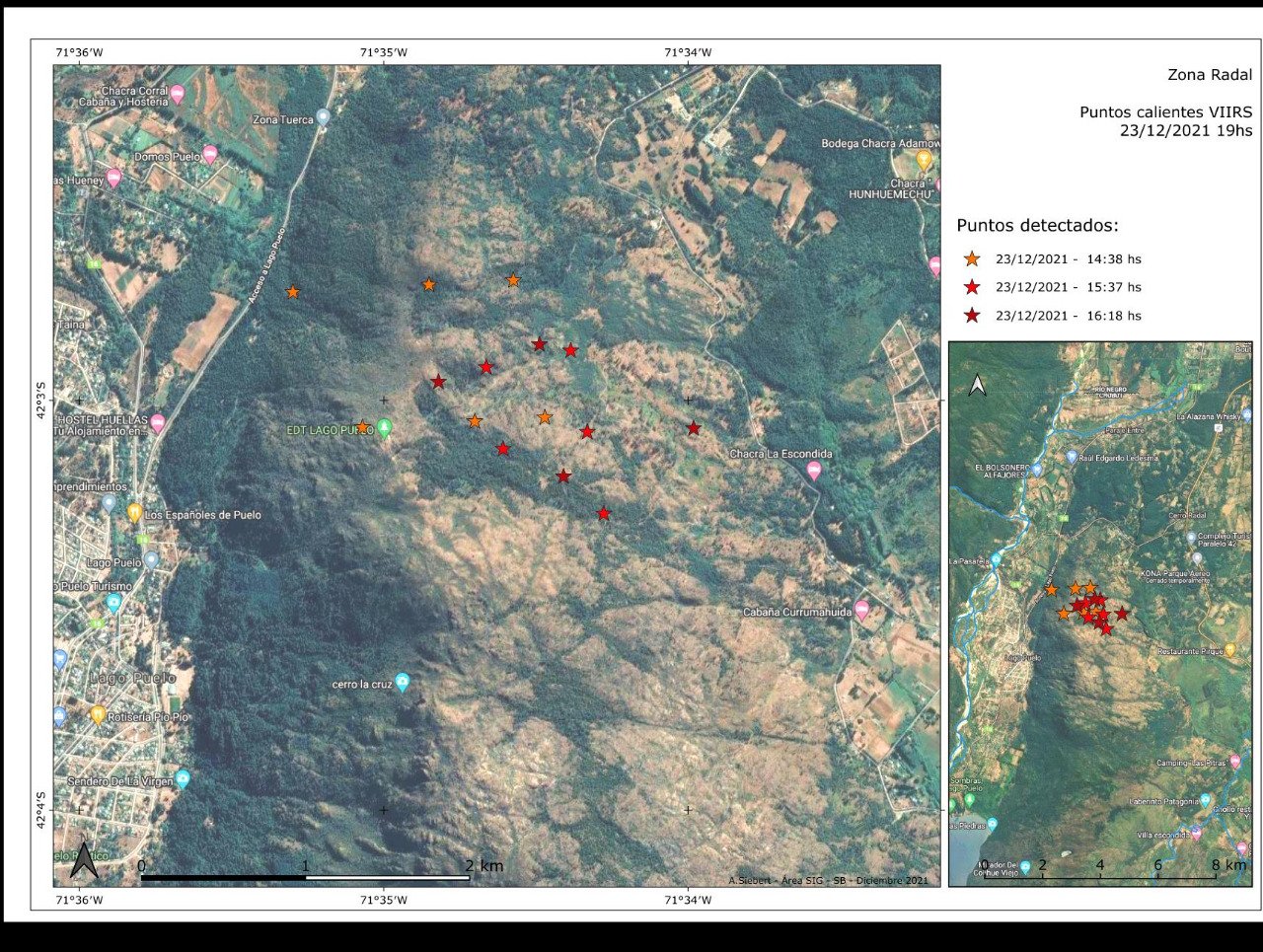Select the HOSTEL HUELLAS lodging pin
Image resolution: width=1263 pixels, height=952 pixels.
pos(157,424)
